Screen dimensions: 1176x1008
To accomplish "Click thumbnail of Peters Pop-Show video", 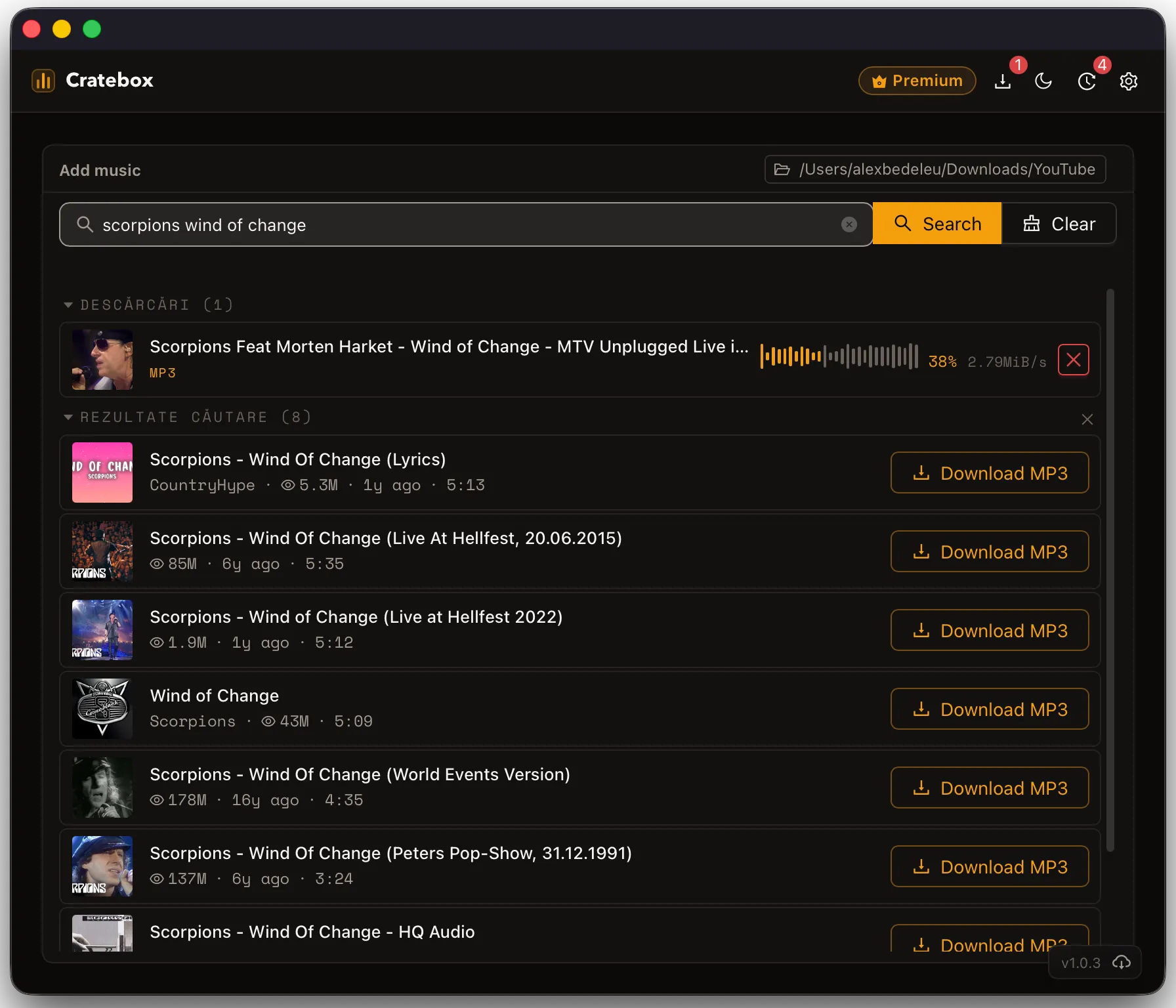I will 102,866.
